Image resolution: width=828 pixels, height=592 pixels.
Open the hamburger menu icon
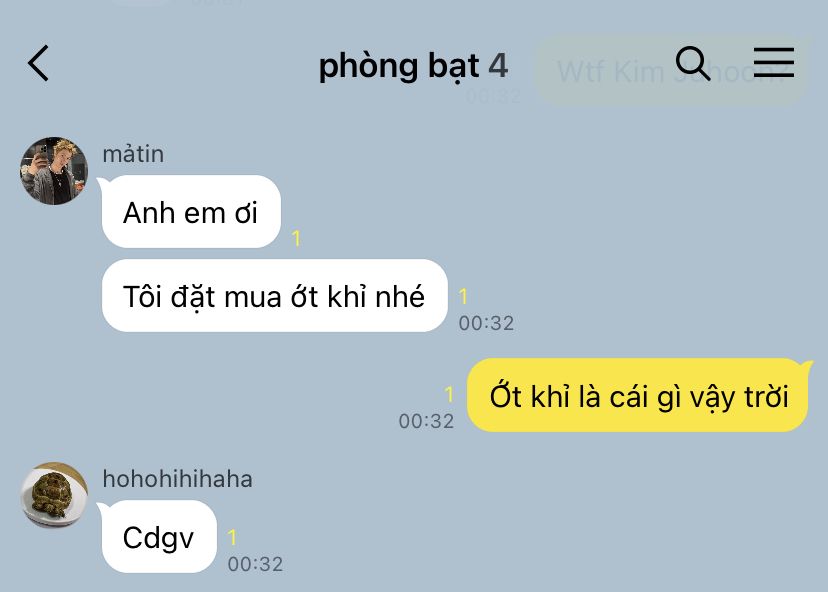[x=774, y=62]
